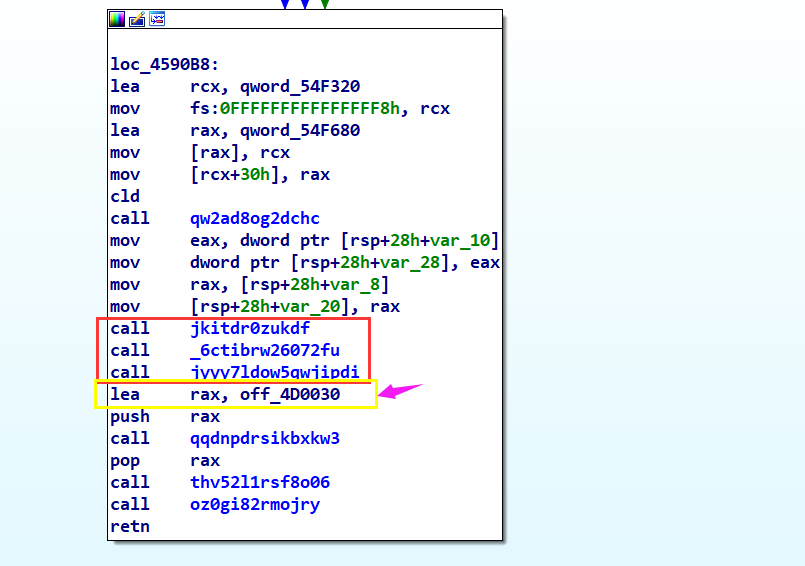The height and width of the screenshot is (566, 805).
Task: Select the retn instruction
Action: [130, 526]
